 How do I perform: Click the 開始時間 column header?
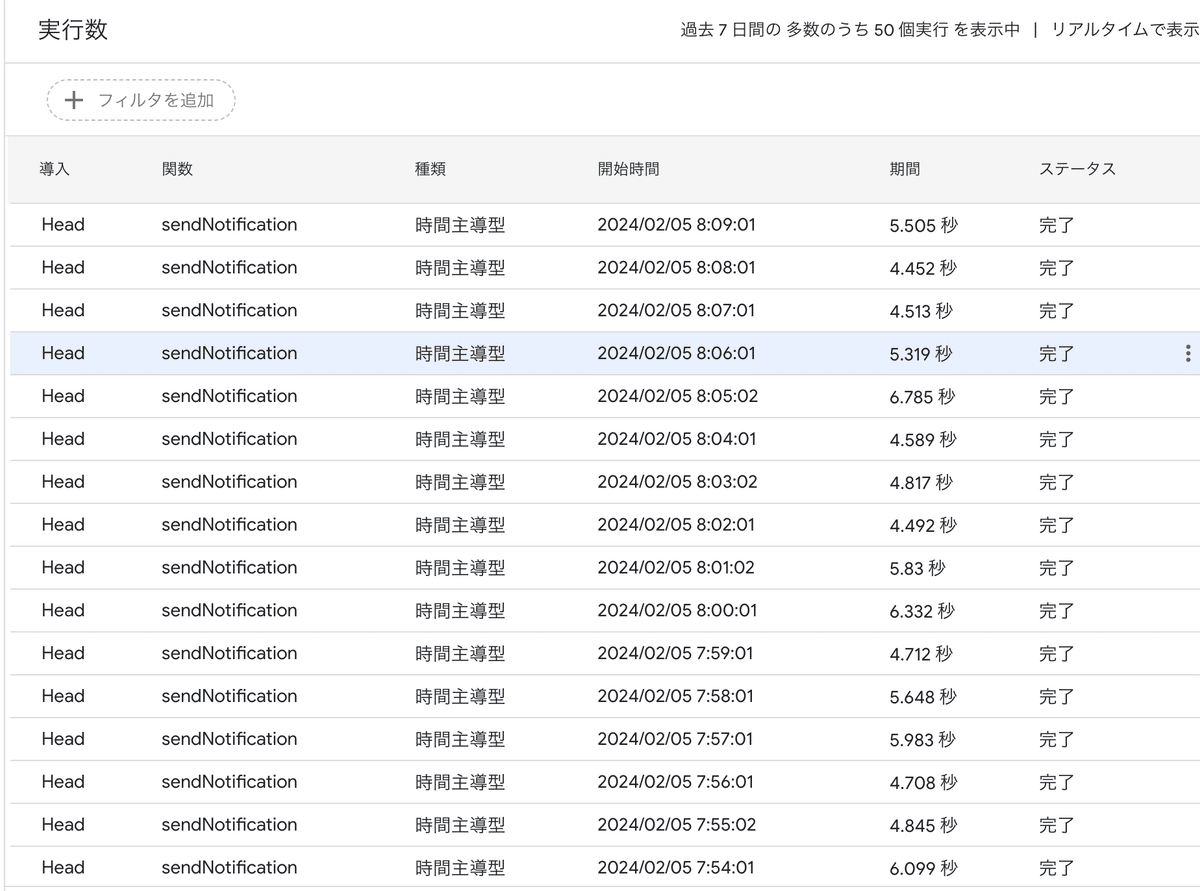pyautogui.click(x=628, y=169)
